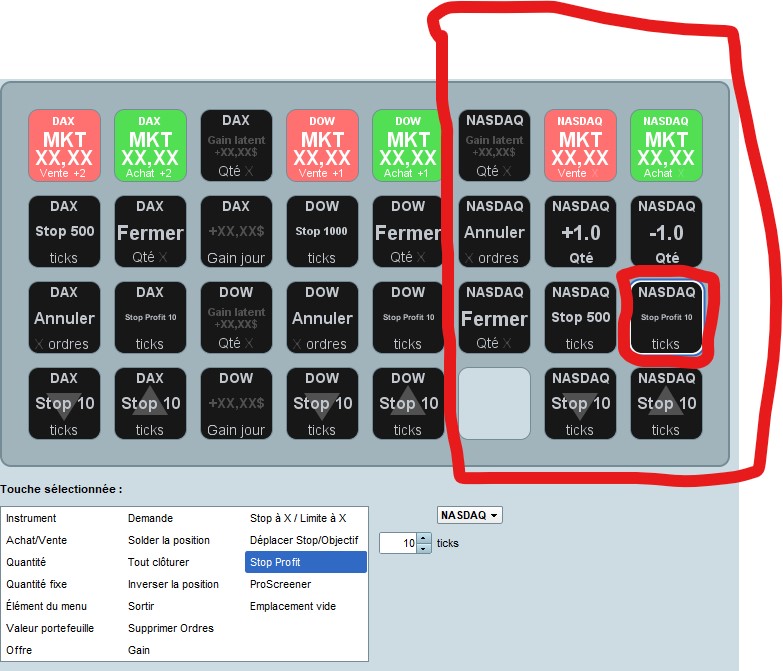The height and width of the screenshot is (671, 783).
Task: Select the DAX Annuler ordres key
Action: [64, 318]
